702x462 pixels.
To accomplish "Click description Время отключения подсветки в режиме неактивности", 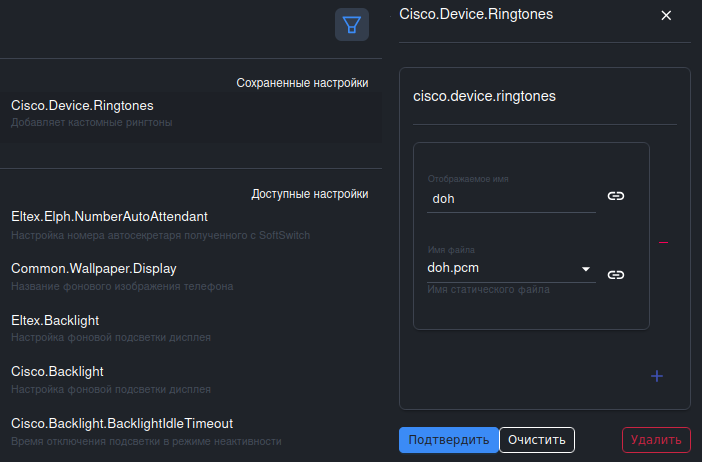I will (x=146, y=441).
